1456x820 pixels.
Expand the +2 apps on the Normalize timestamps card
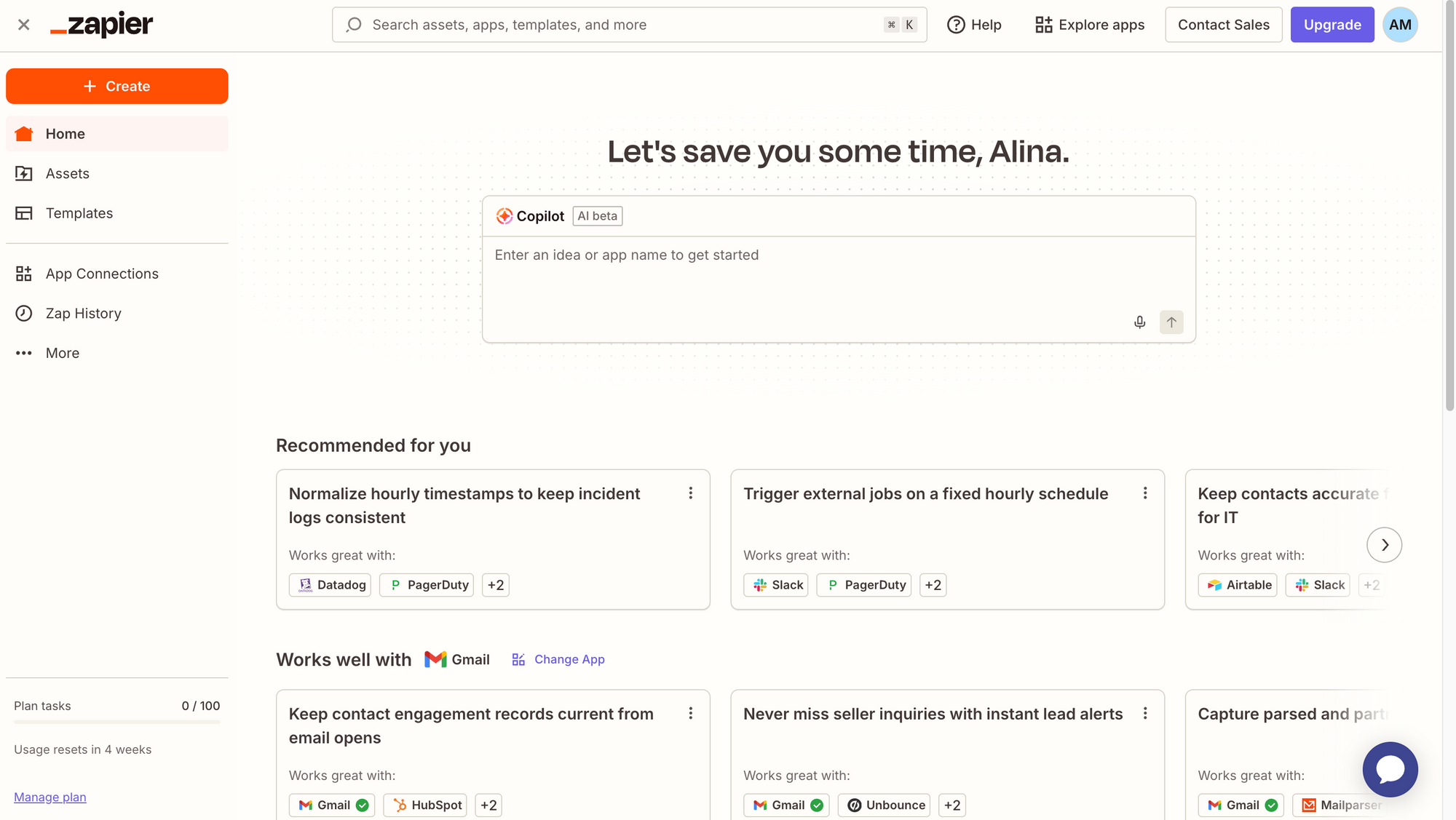point(496,585)
